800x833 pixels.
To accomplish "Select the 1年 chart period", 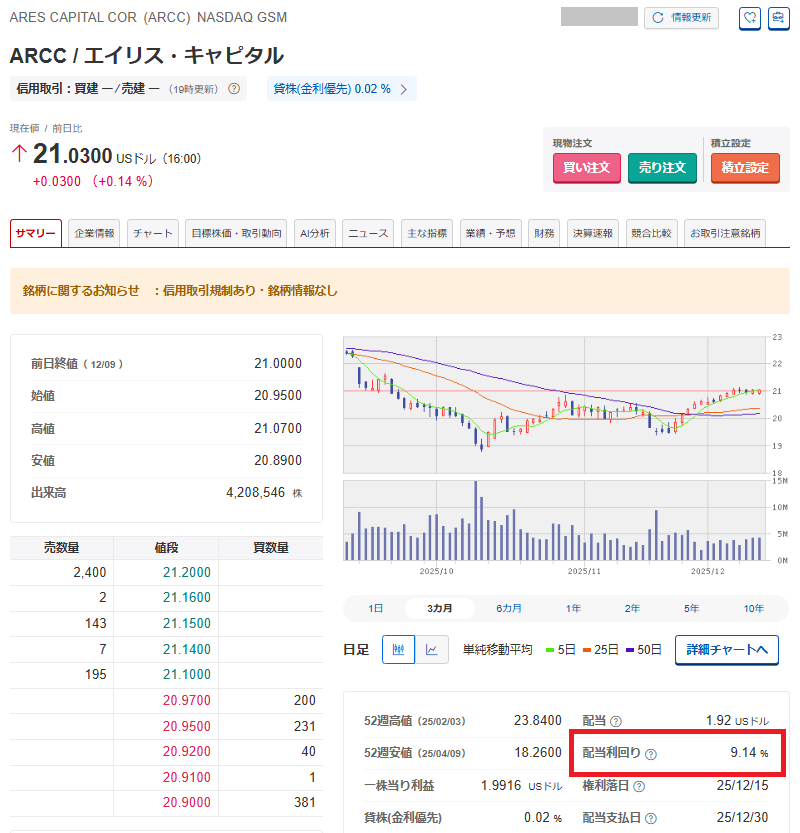I will 573,608.
